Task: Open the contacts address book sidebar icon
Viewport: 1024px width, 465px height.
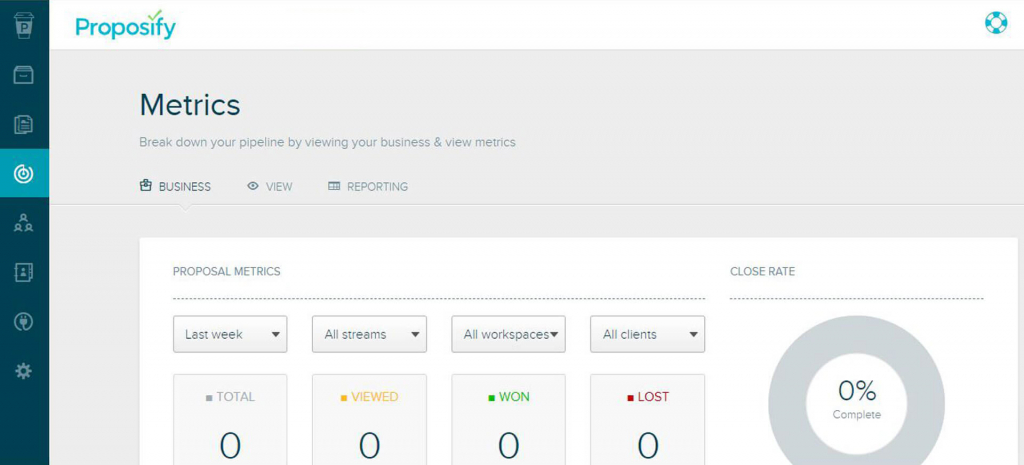Action: pyautogui.click(x=24, y=272)
